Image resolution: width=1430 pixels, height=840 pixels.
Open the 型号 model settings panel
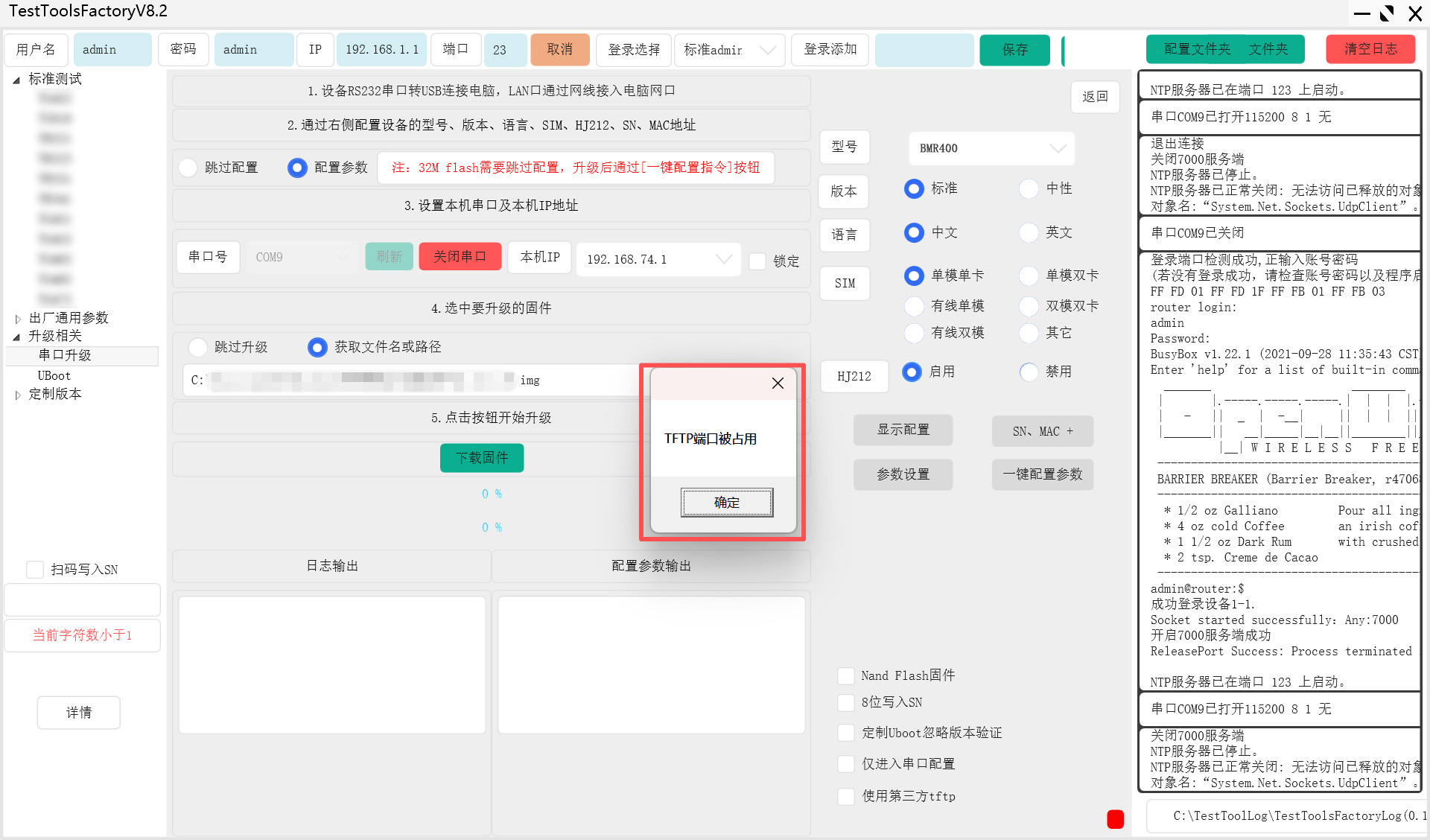[x=844, y=147]
